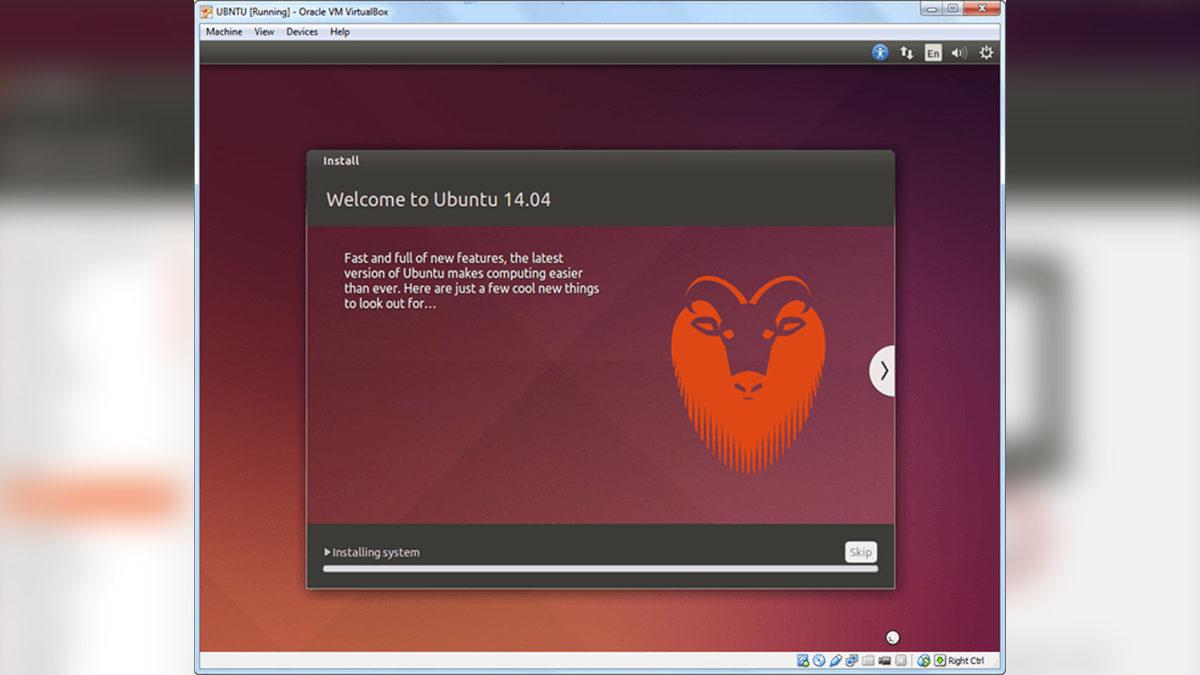Click the hard disk icon in VirtualBox status bar
Viewport: 1200px width, 675px height.
(x=801, y=660)
